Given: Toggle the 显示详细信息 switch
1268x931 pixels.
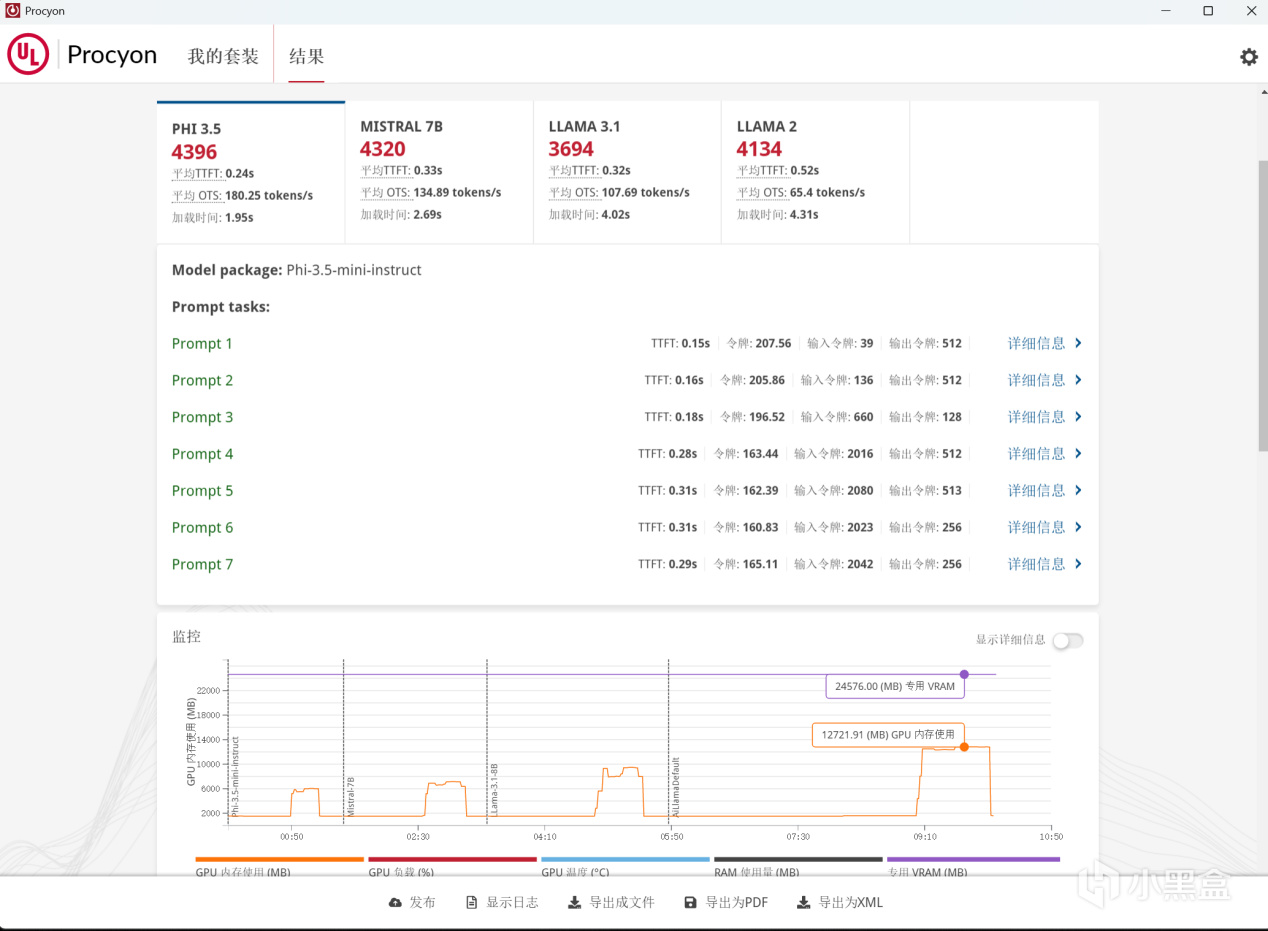Looking at the screenshot, I should coord(1068,640).
